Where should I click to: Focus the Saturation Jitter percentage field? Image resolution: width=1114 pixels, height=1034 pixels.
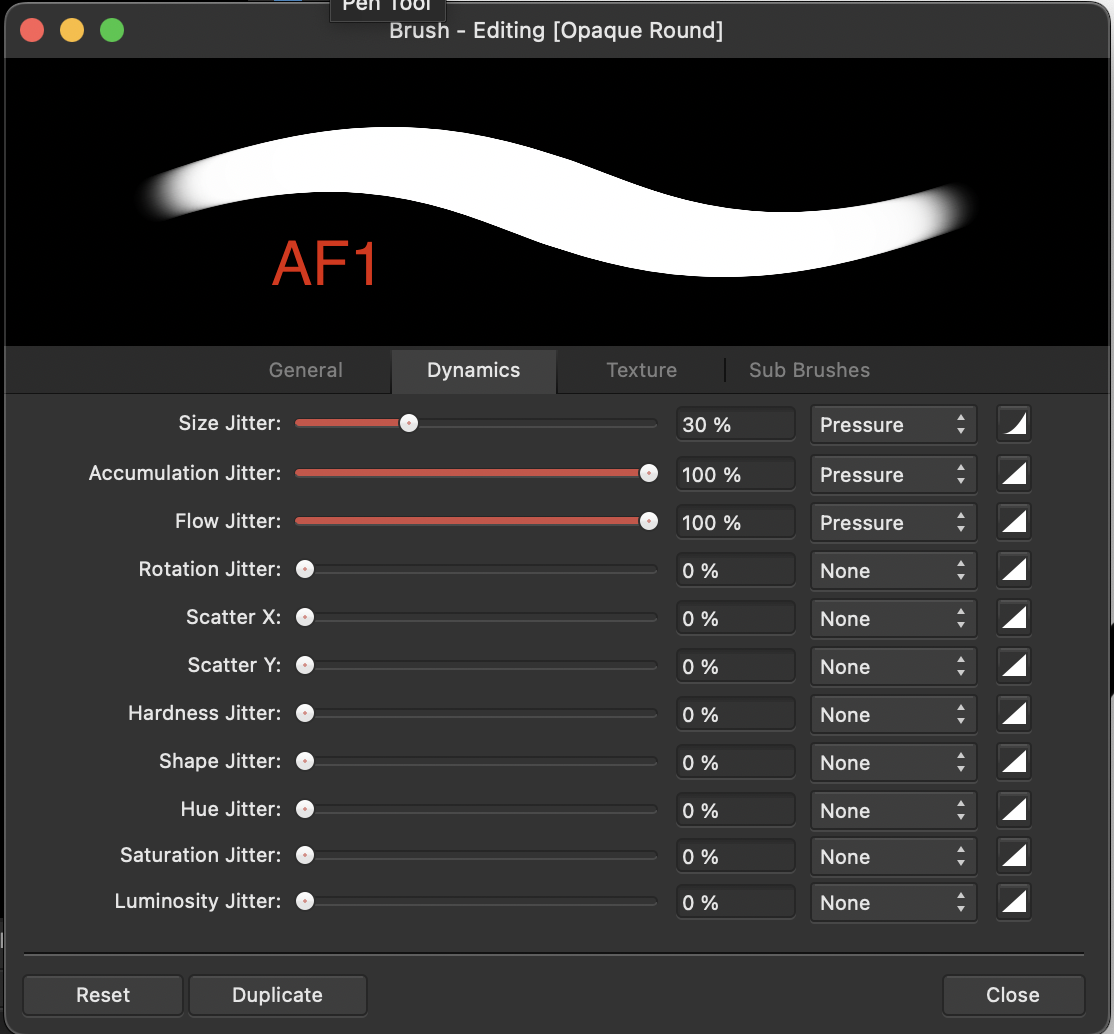click(x=735, y=856)
